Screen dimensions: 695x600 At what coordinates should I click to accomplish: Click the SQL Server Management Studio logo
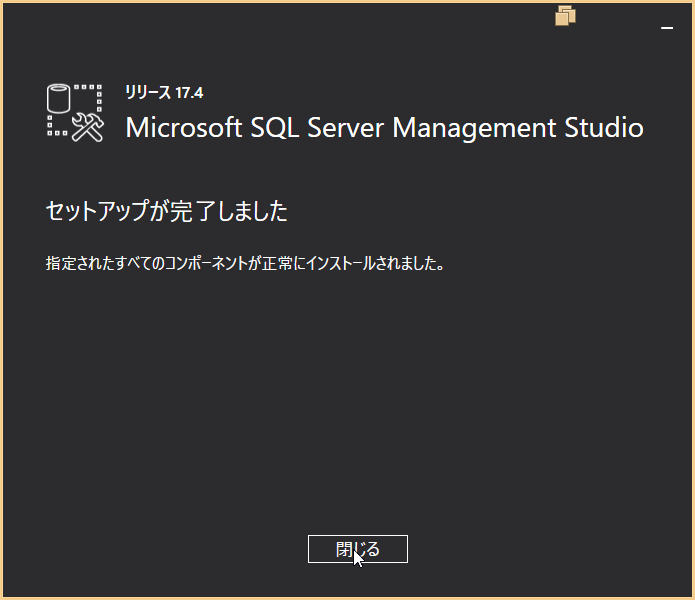point(76,112)
